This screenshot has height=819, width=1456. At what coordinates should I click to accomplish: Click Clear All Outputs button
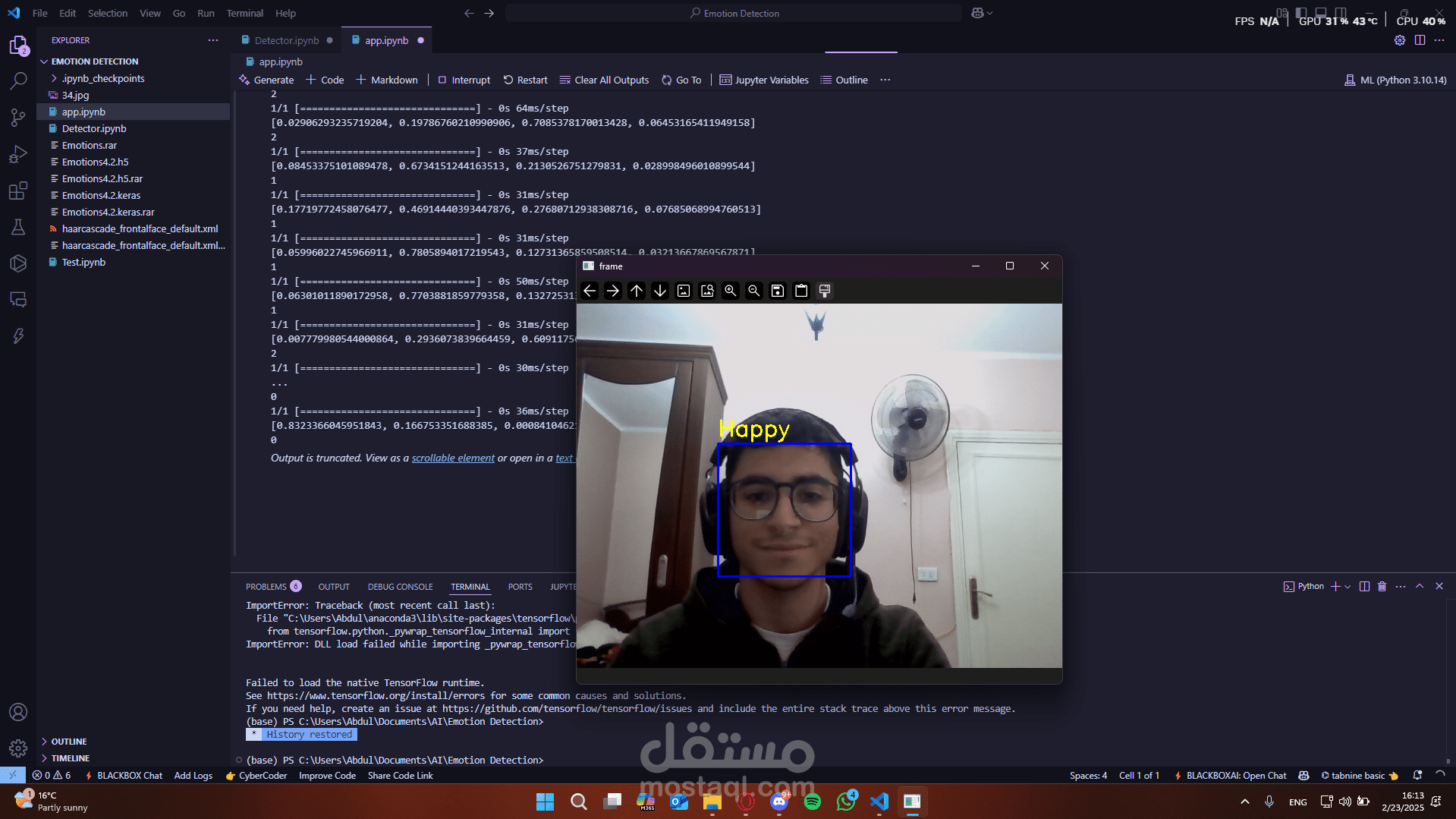coord(604,80)
